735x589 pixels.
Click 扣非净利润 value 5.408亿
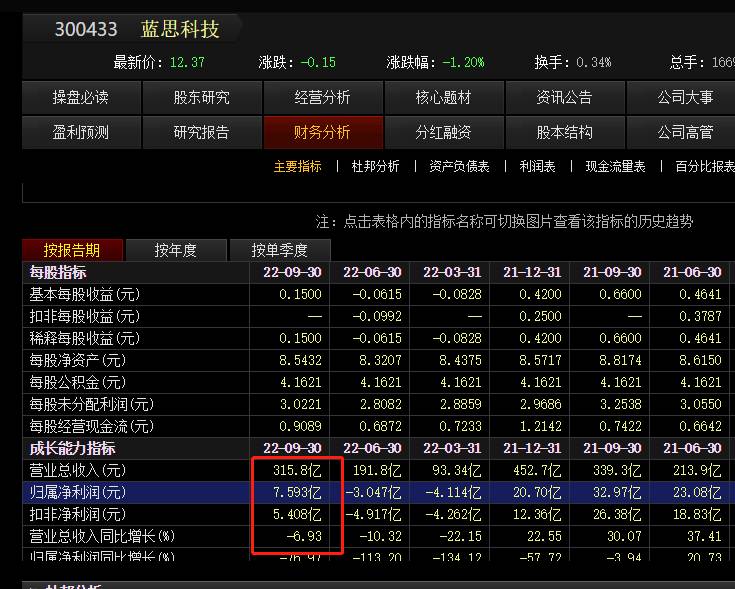point(298,514)
